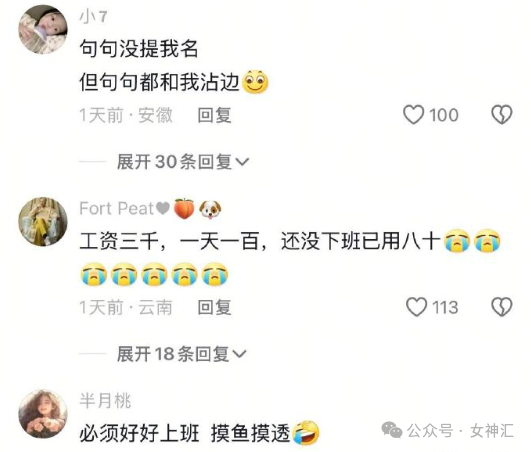The height and width of the screenshot is (452, 531).
Task: Open 半月桃's profile avatar
Action: [43, 414]
